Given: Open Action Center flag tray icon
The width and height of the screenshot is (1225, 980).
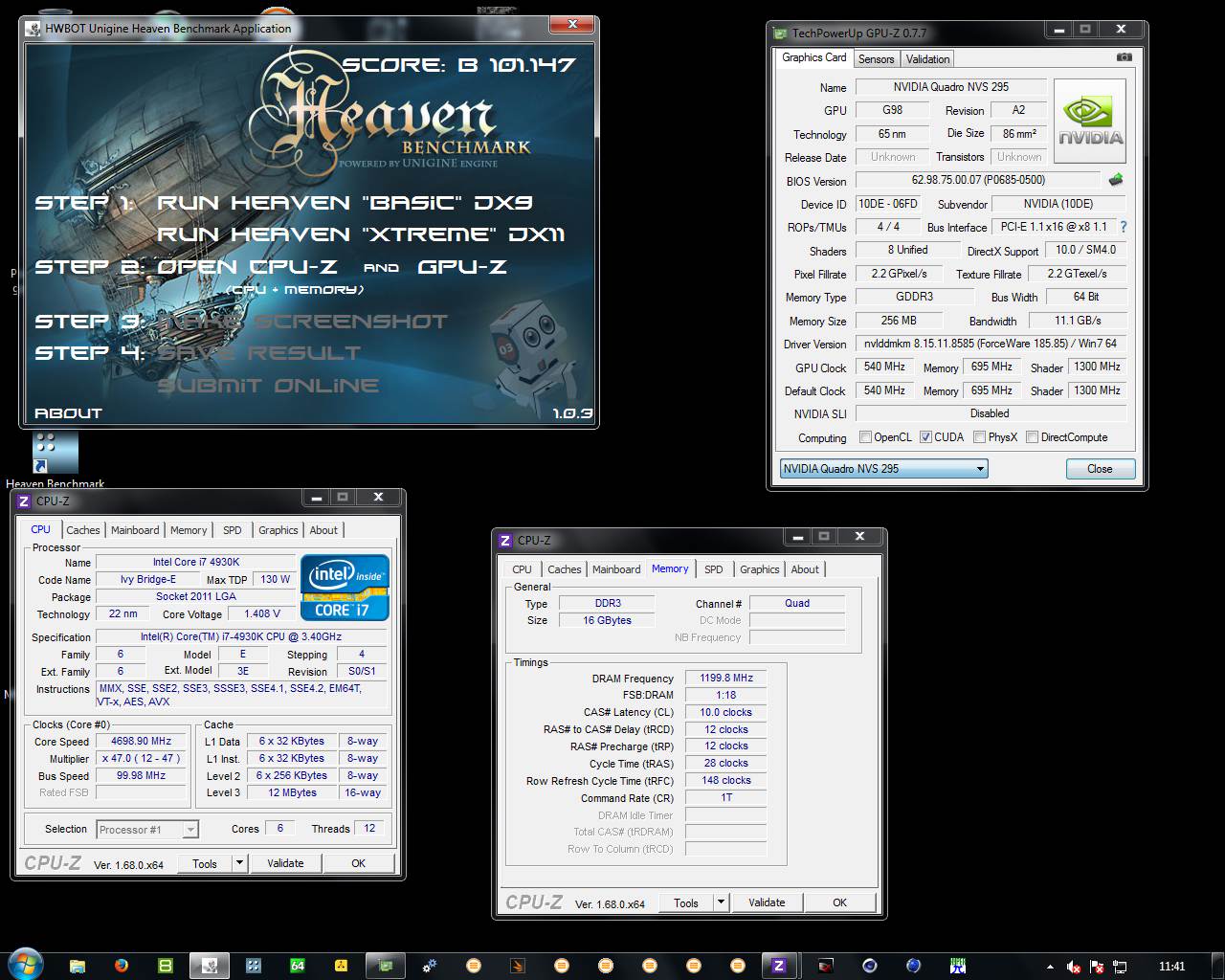Looking at the screenshot, I should click(1098, 967).
